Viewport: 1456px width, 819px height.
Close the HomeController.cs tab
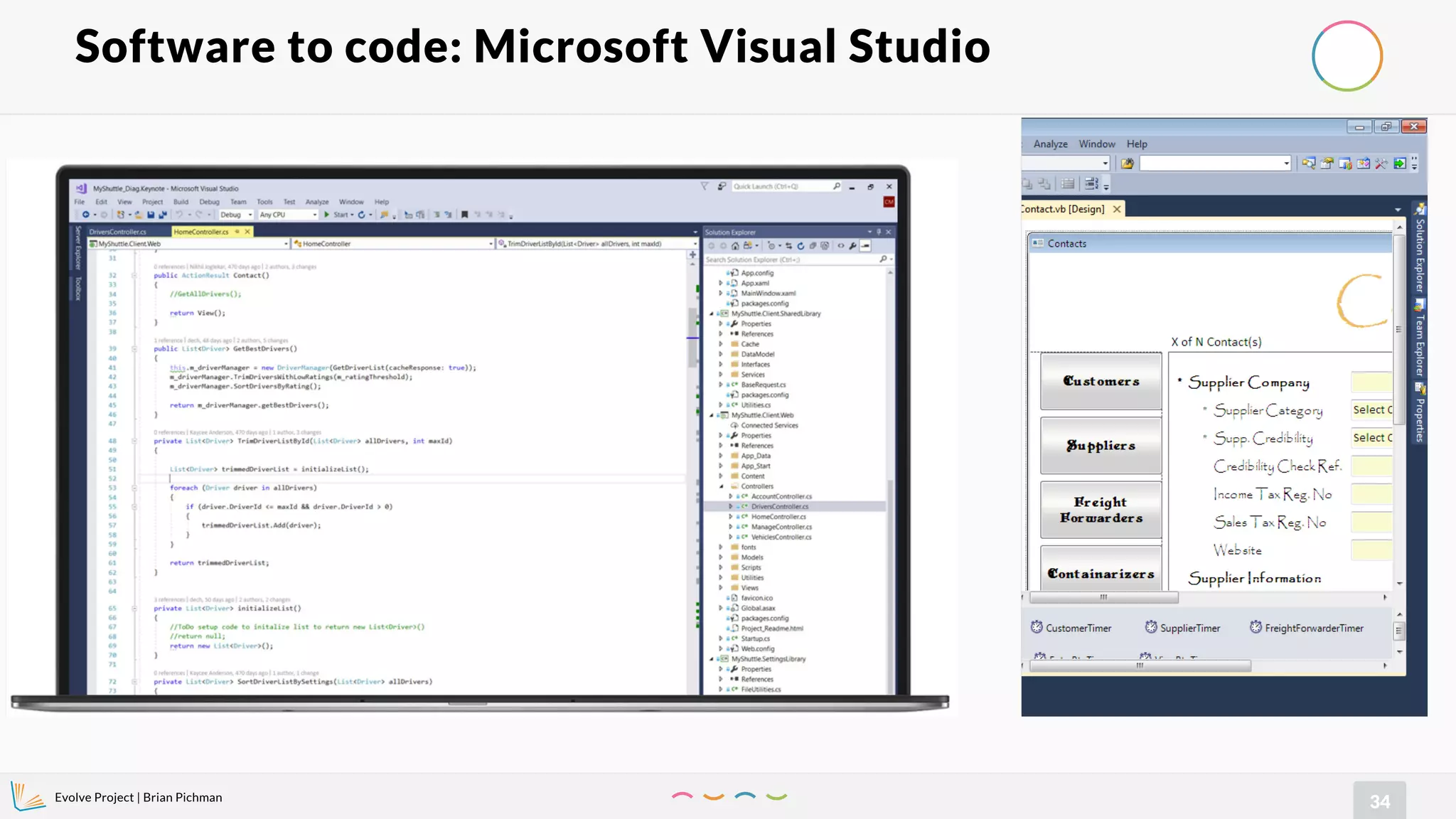click(x=247, y=232)
